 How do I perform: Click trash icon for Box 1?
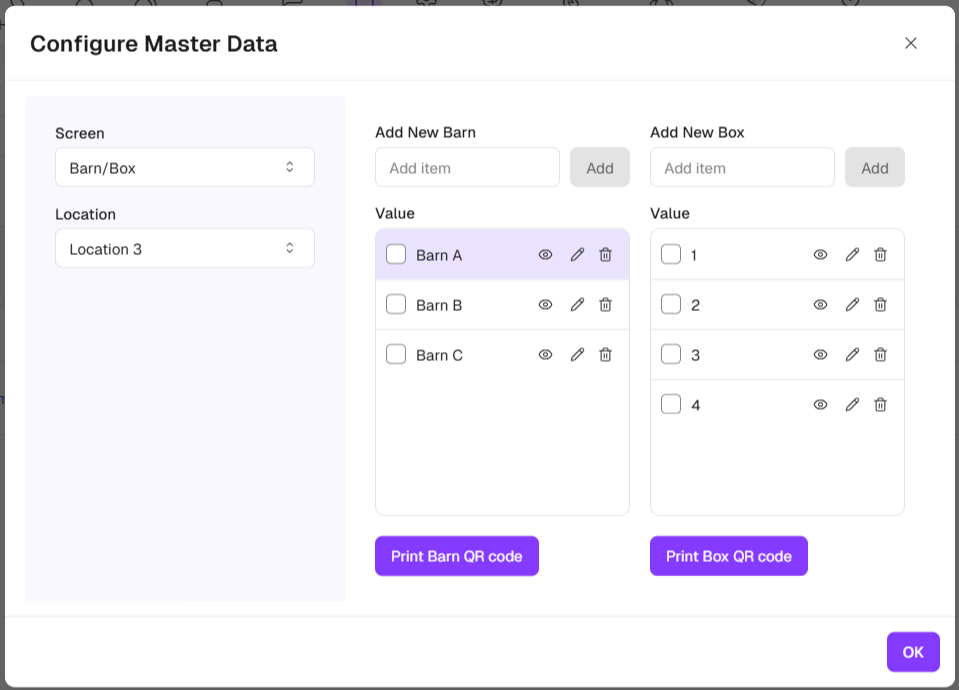pos(880,255)
